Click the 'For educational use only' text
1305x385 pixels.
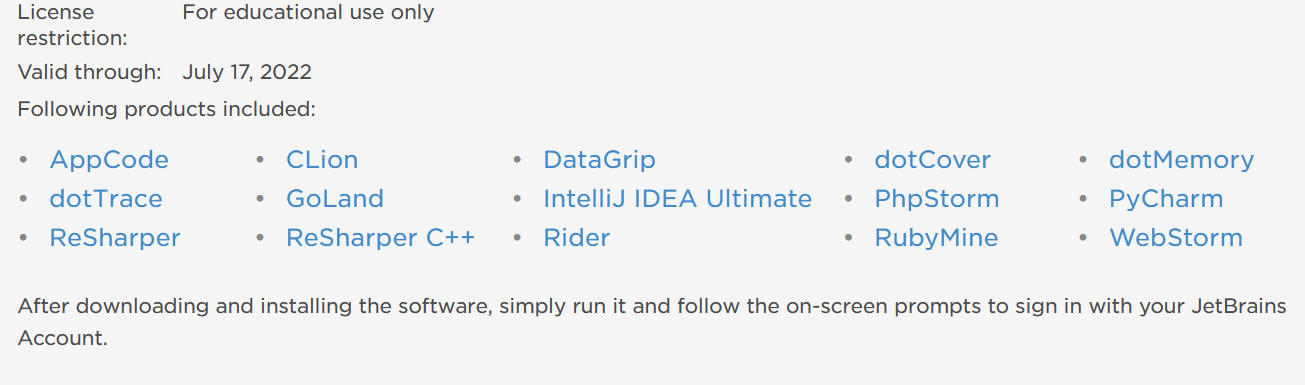308,13
